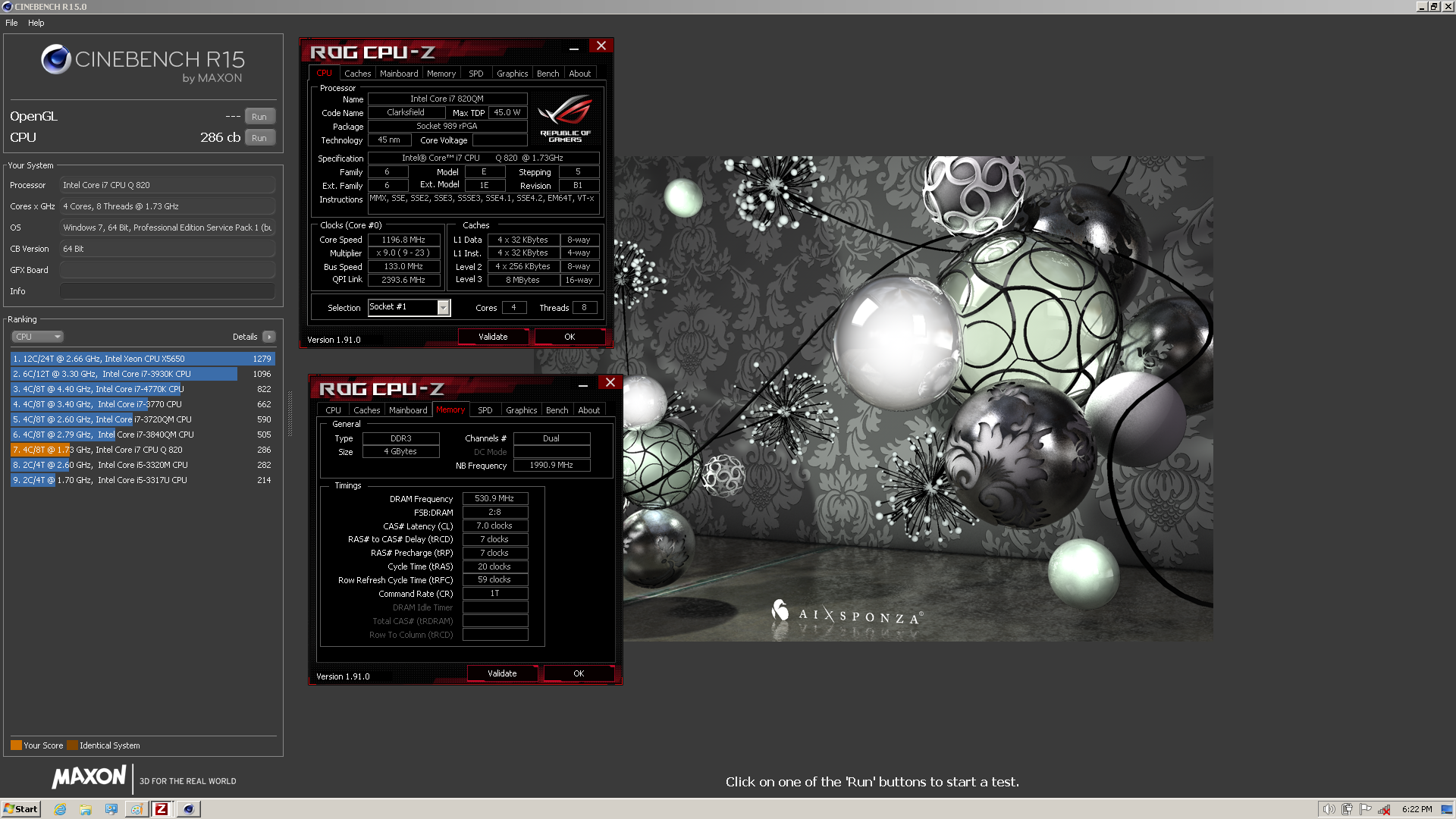The image size is (1456, 819).
Task: Click OK in lower CPU-Z window
Action: [579, 673]
